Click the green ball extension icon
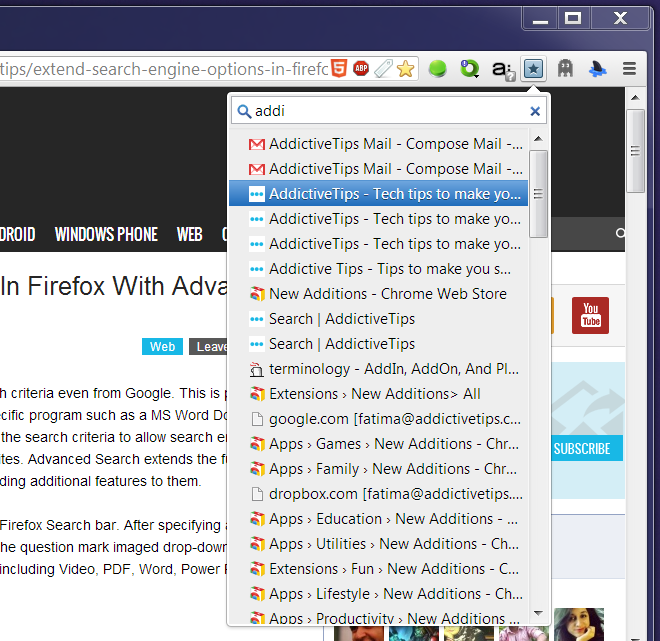The height and width of the screenshot is (641, 660). tap(437, 68)
